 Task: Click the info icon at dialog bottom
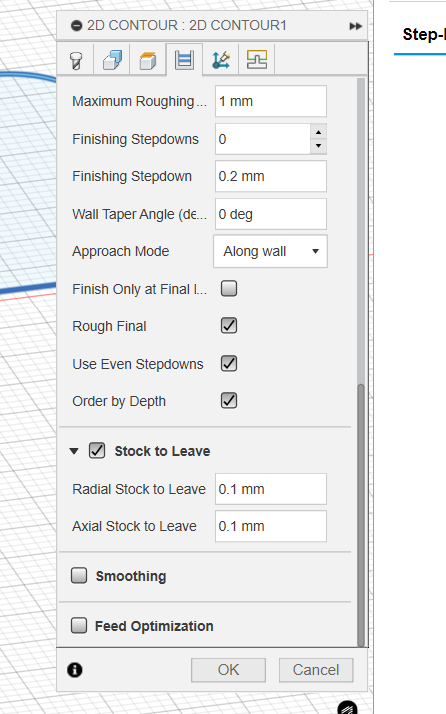(x=75, y=670)
